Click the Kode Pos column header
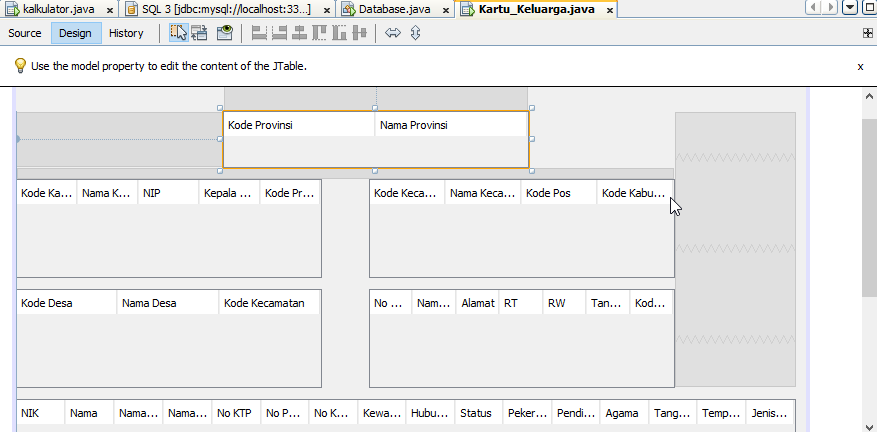The width and height of the screenshot is (877, 432). (558, 193)
